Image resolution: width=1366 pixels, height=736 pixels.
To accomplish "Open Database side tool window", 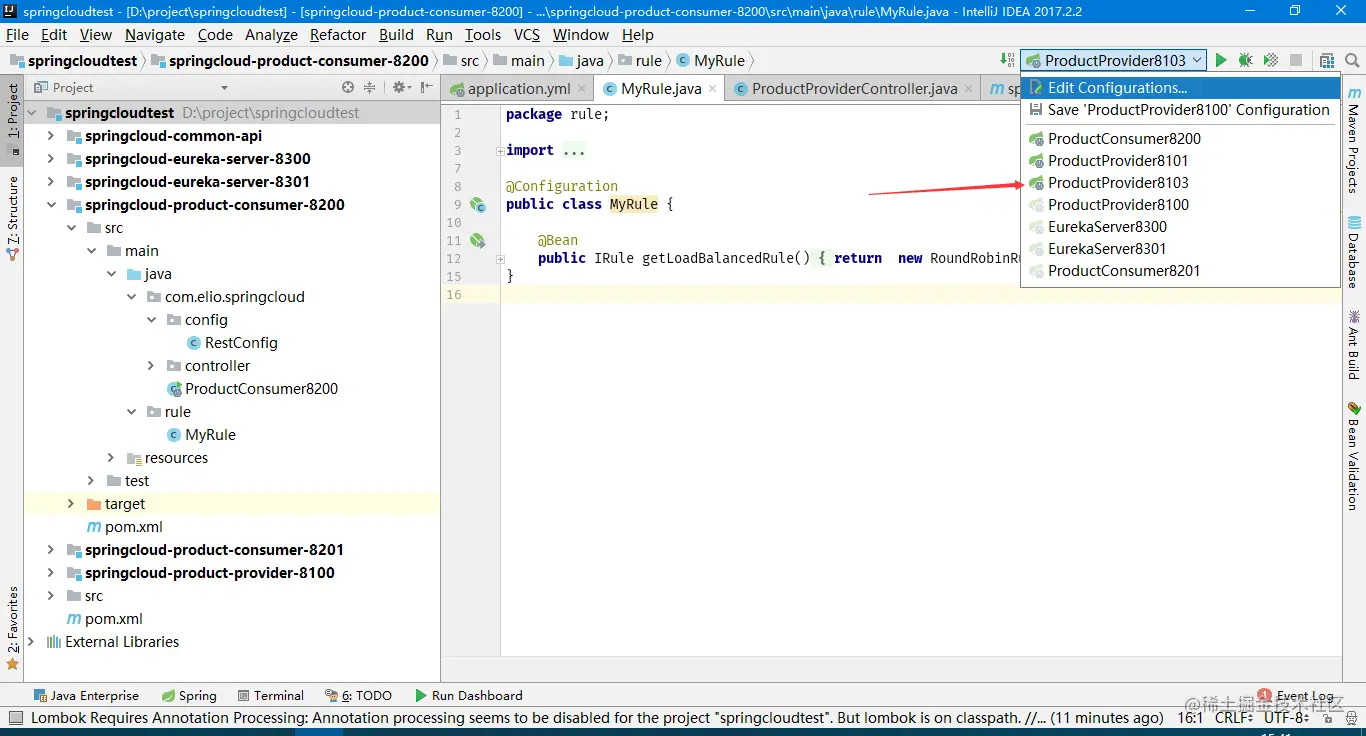I will tap(1354, 251).
